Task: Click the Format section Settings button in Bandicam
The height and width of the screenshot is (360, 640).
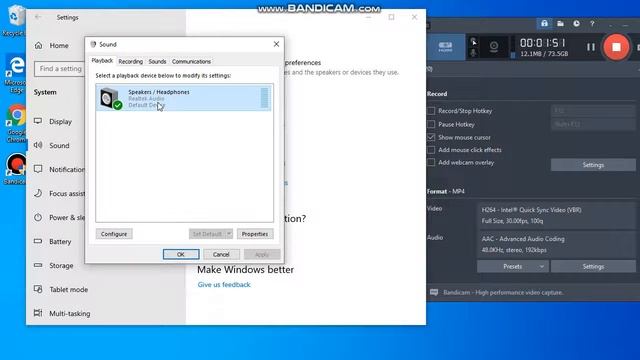Action: click(x=593, y=267)
